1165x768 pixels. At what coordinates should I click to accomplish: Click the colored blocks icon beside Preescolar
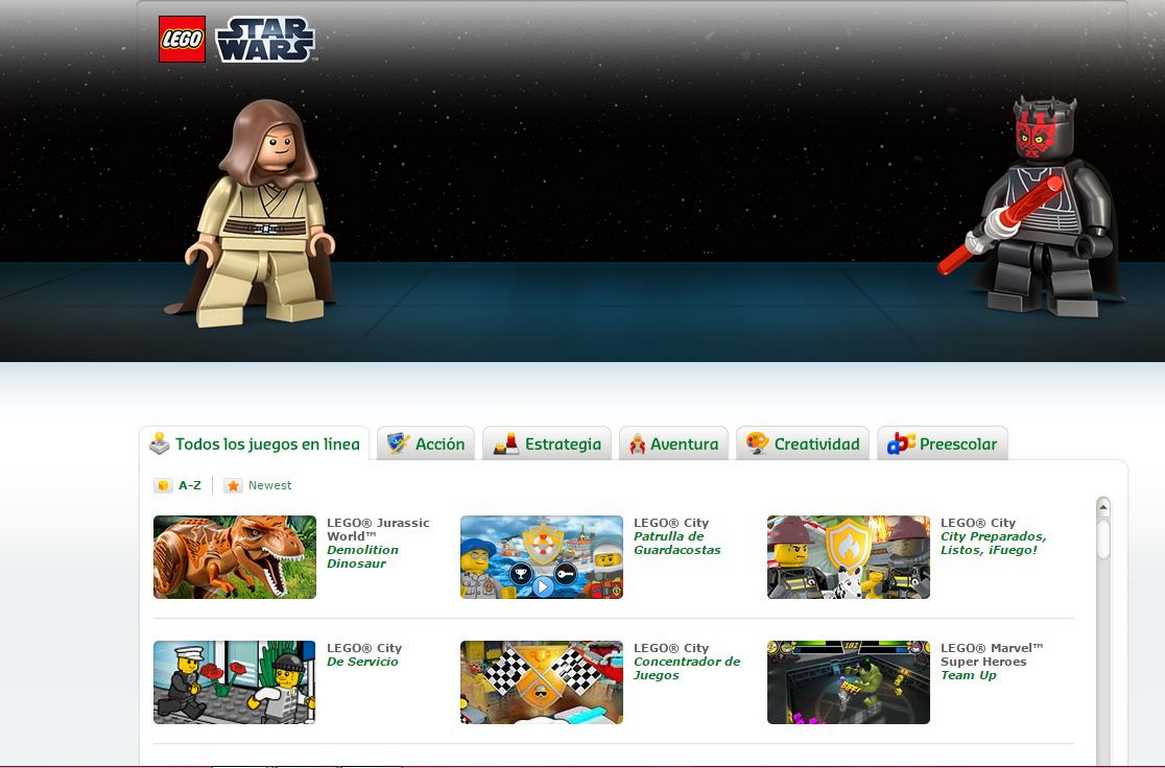[901, 443]
